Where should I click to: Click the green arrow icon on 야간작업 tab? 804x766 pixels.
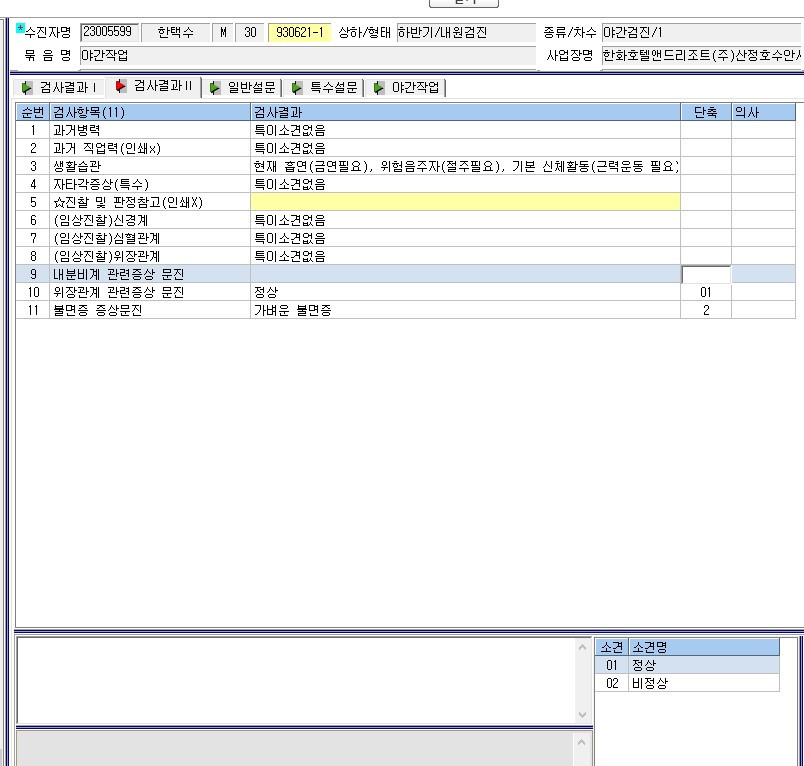(378, 88)
